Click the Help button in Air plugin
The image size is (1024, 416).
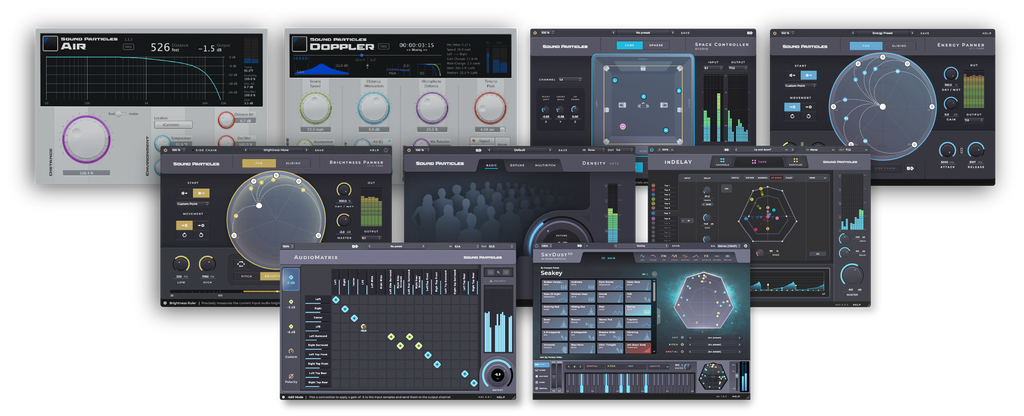coord(129,46)
